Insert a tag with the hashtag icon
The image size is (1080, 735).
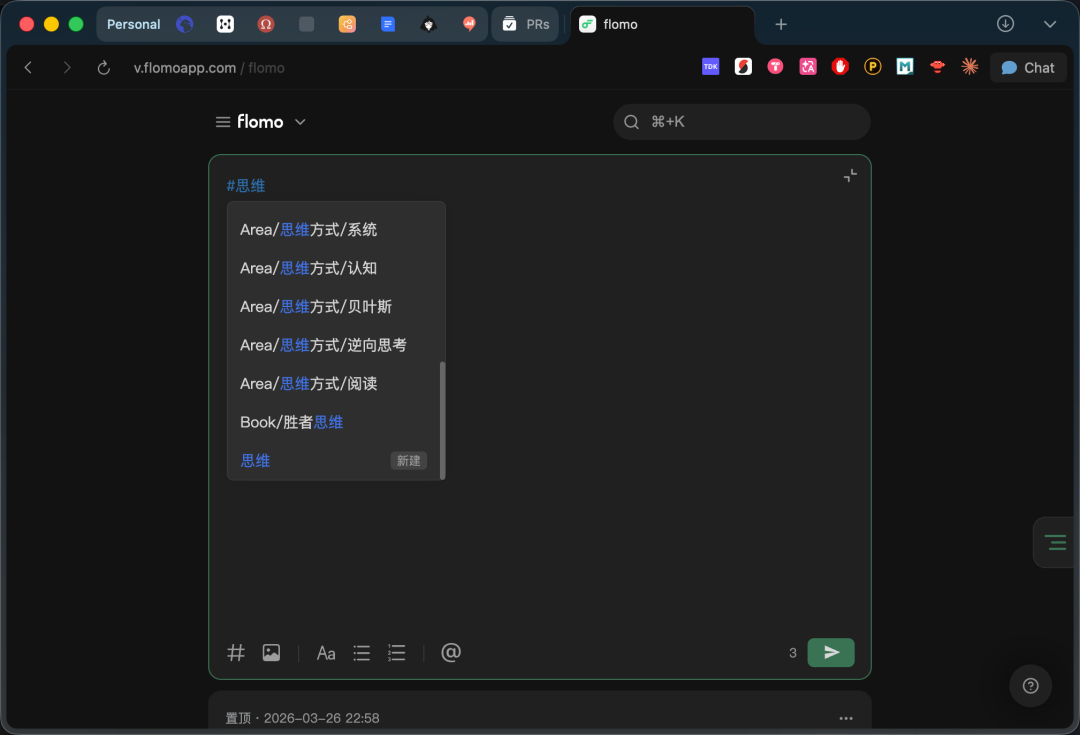point(236,652)
